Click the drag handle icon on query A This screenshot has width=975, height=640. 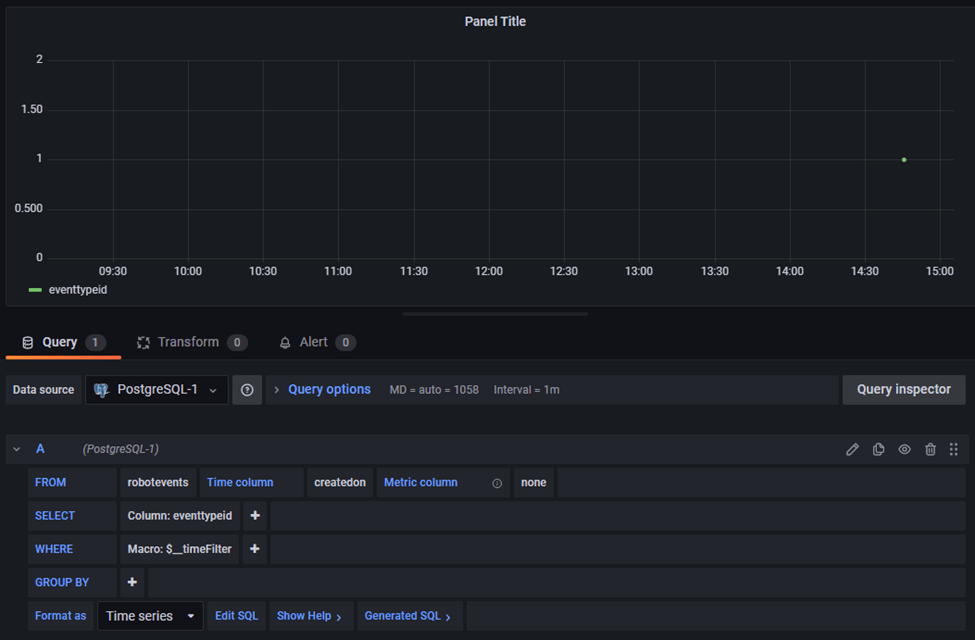point(954,450)
